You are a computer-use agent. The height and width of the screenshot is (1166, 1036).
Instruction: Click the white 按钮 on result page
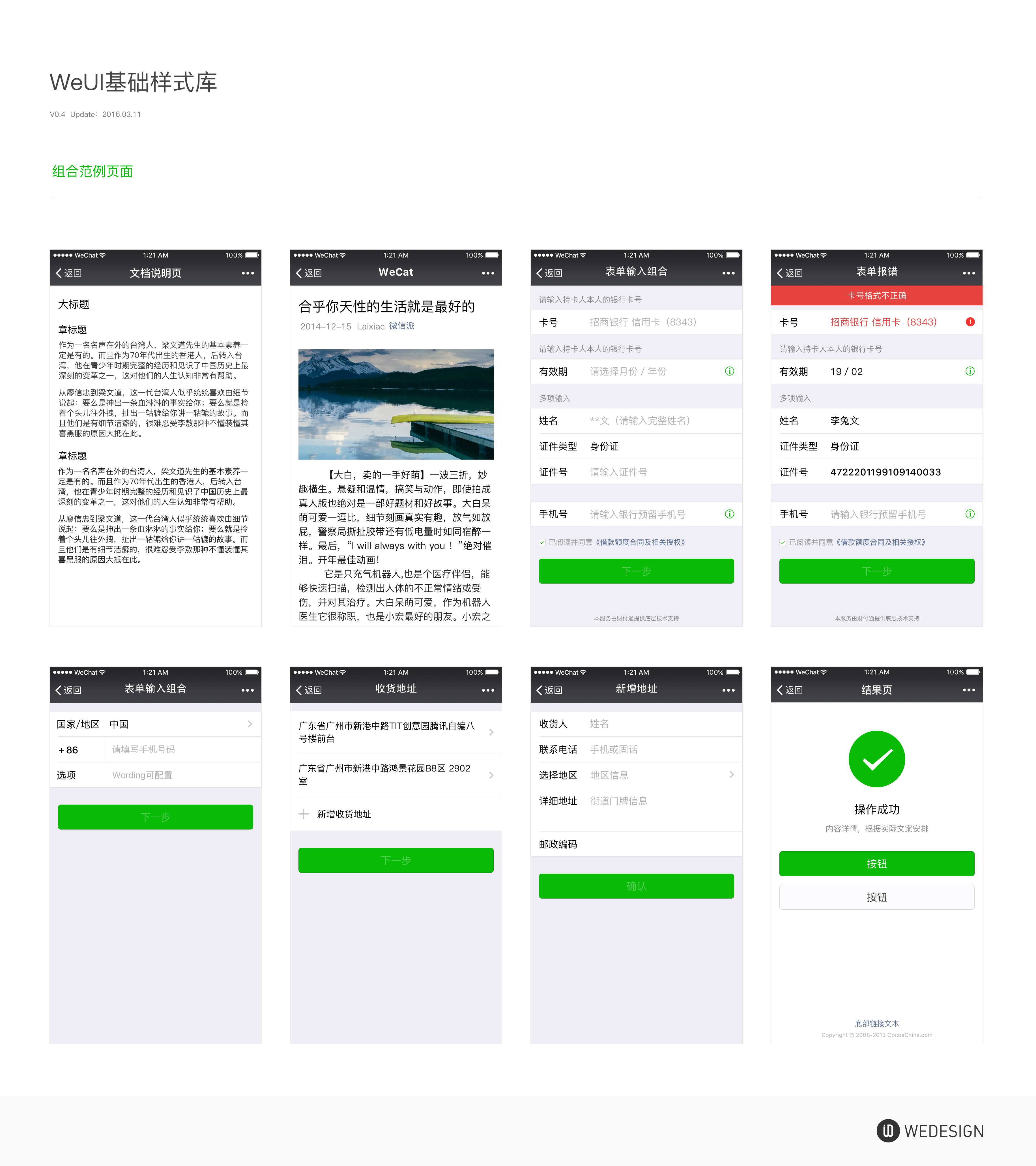point(877,897)
